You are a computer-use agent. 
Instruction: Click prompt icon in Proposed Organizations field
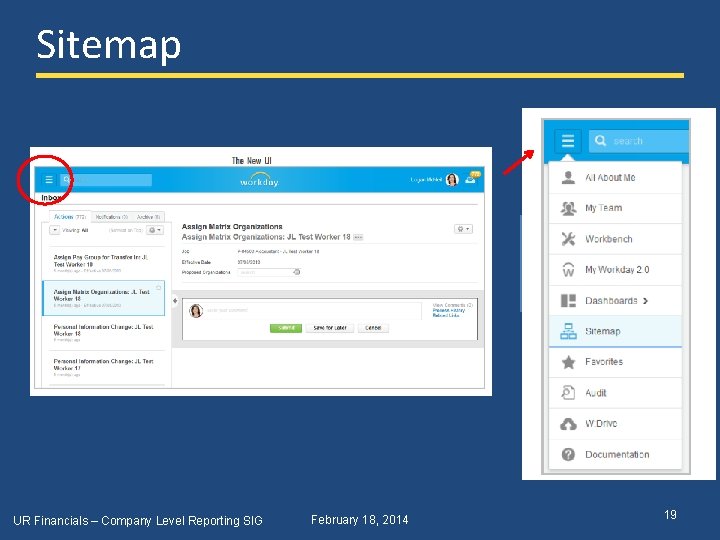pos(297,272)
